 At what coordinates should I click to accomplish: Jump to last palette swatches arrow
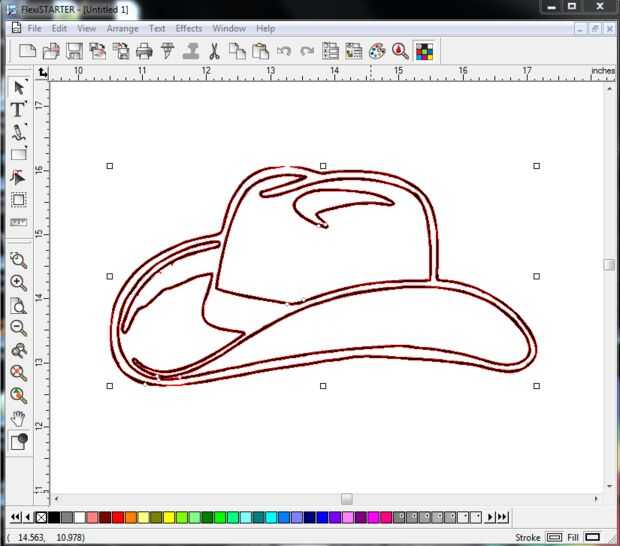pyautogui.click(x=502, y=517)
